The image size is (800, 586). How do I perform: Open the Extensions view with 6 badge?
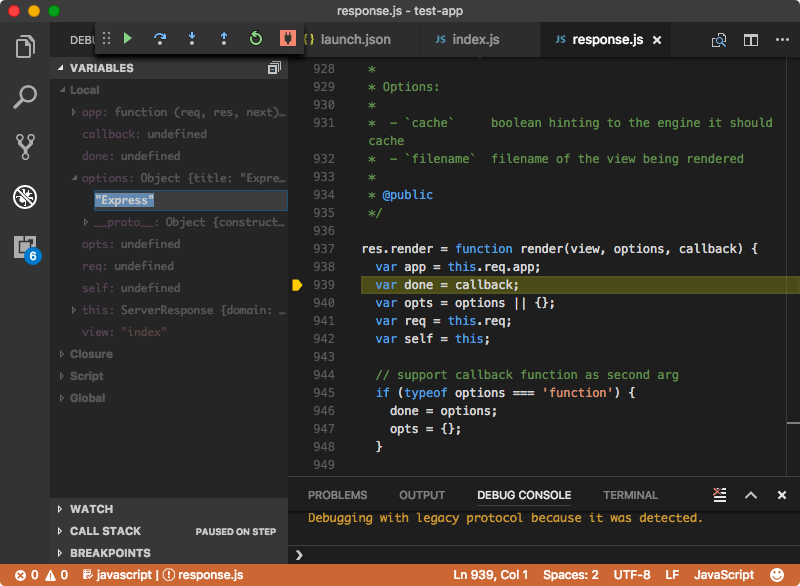[x=27, y=248]
